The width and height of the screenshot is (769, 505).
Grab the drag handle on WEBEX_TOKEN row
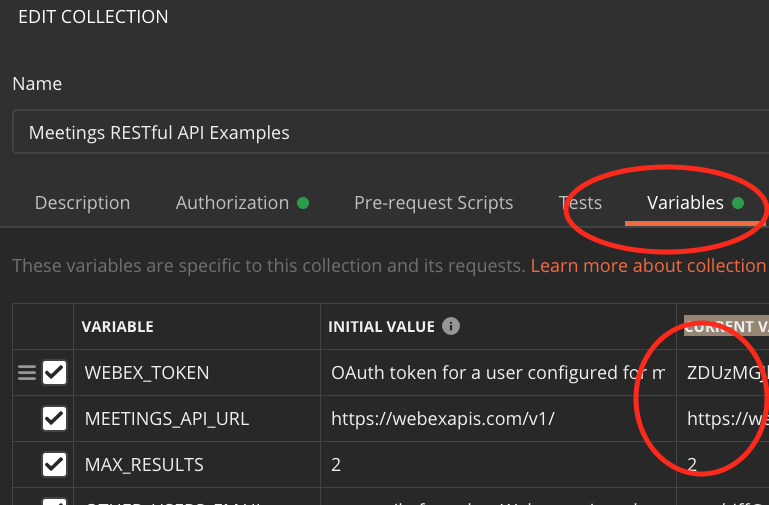(27, 373)
